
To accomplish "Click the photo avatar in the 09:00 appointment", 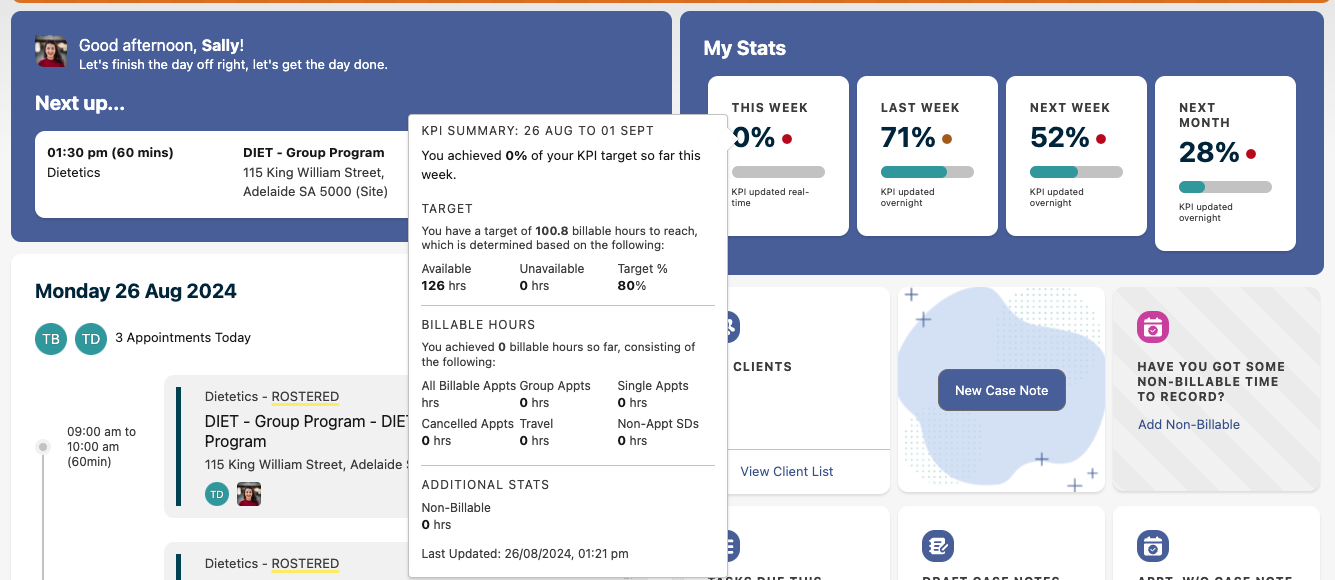I will (x=249, y=493).
